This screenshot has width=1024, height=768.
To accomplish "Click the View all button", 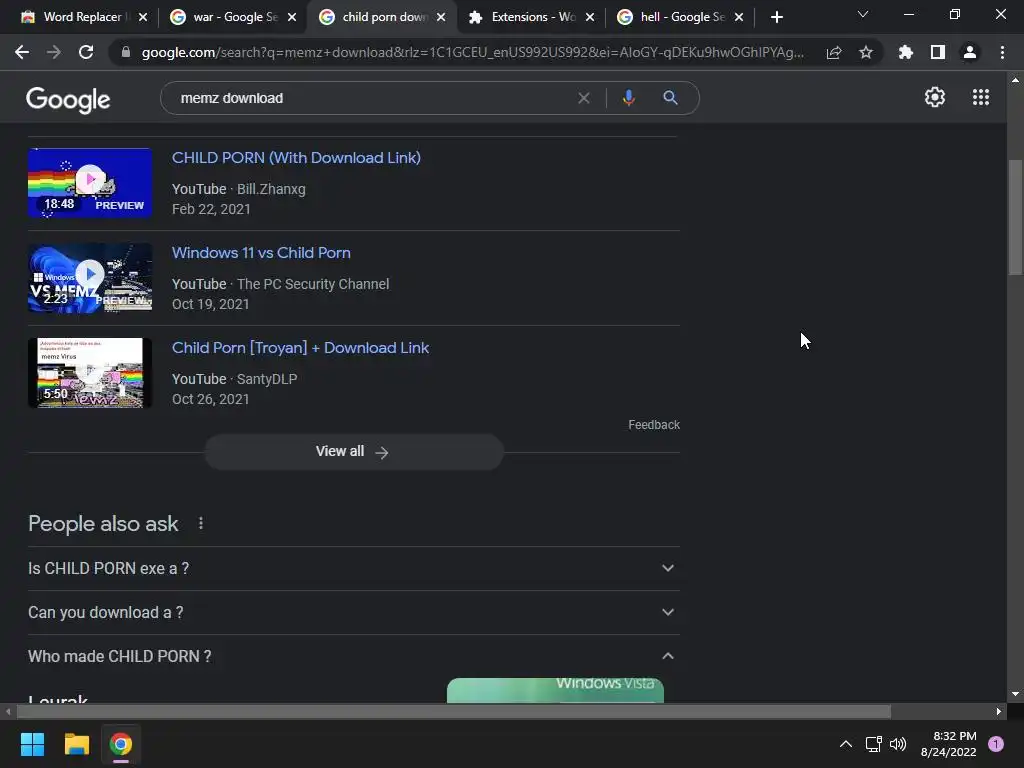I will 353,451.
